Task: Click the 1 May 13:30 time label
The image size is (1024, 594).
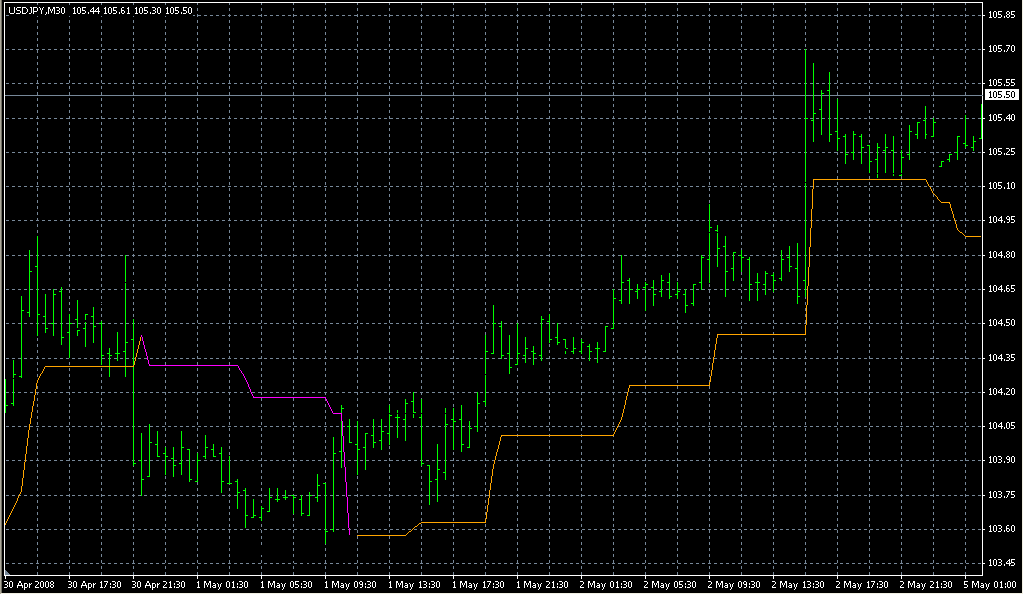Action: pos(414,585)
